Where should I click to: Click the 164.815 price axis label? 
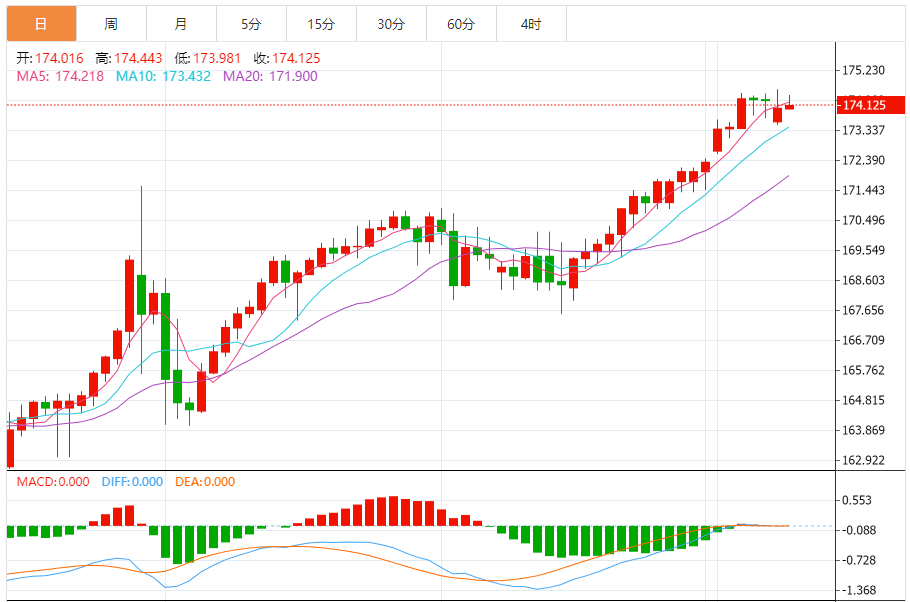tap(864, 400)
